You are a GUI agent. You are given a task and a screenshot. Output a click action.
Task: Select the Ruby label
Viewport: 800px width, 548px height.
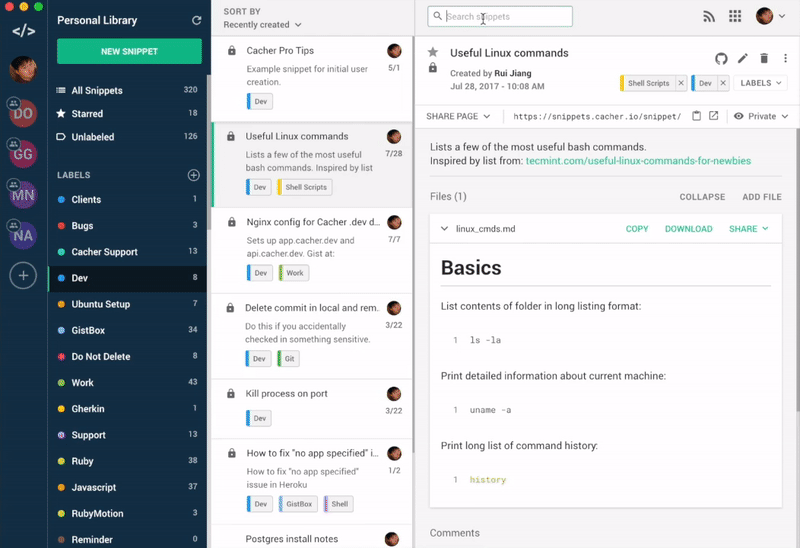pos(127,461)
